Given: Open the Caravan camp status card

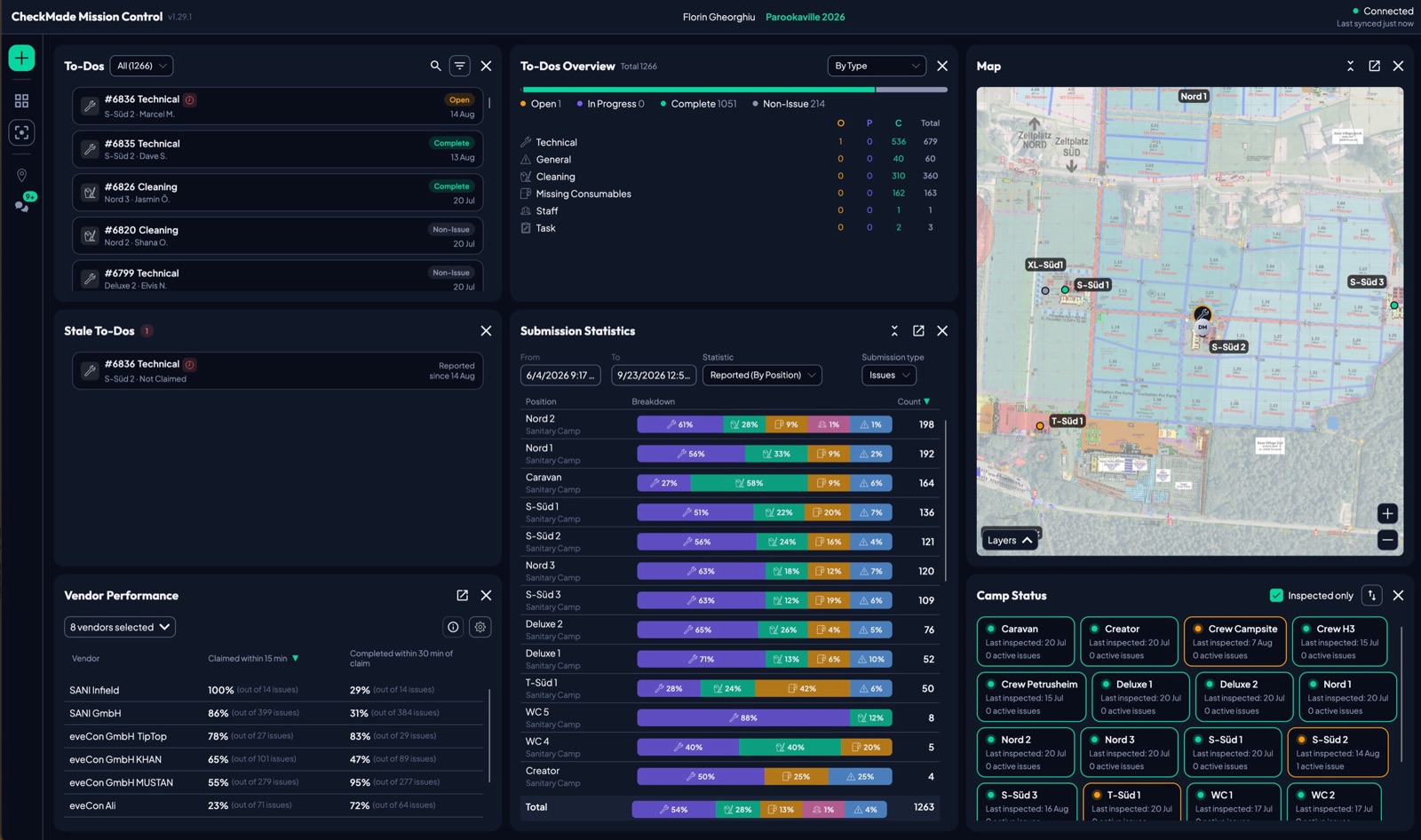Looking at the screenshot, I should click(1026, 641).
